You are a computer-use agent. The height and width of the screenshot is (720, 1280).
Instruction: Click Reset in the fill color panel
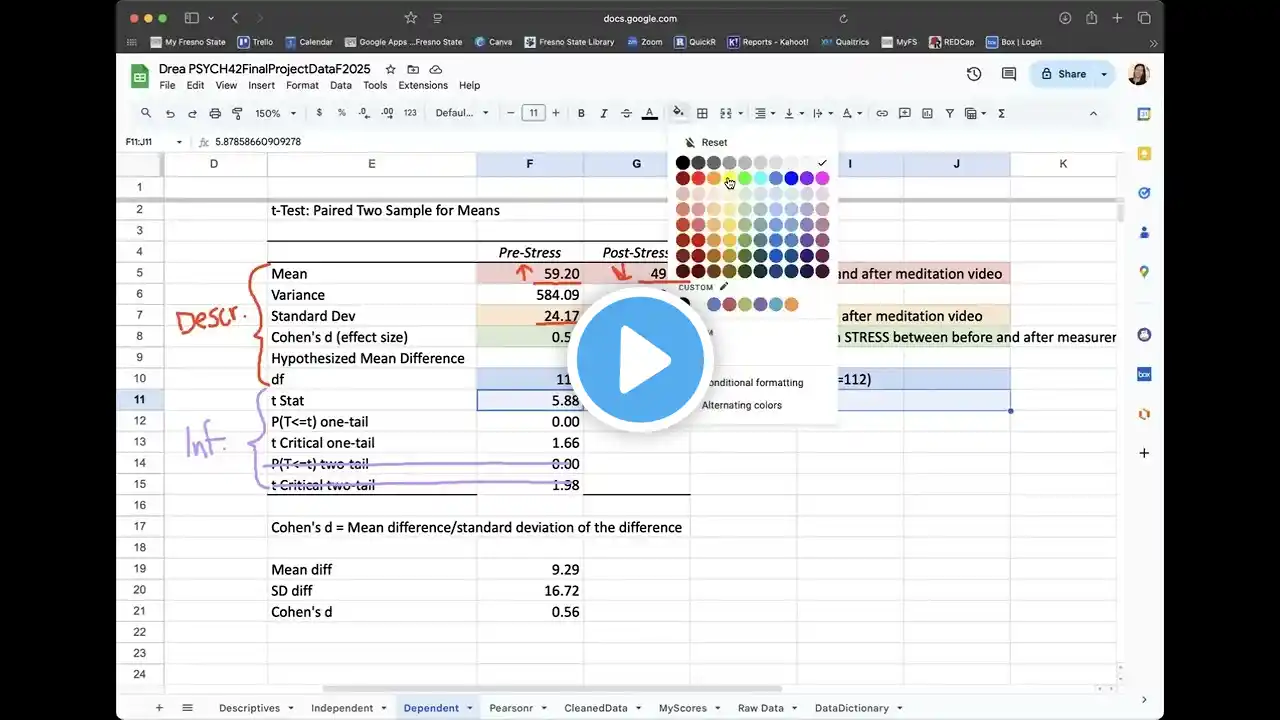tap(714, 142)
